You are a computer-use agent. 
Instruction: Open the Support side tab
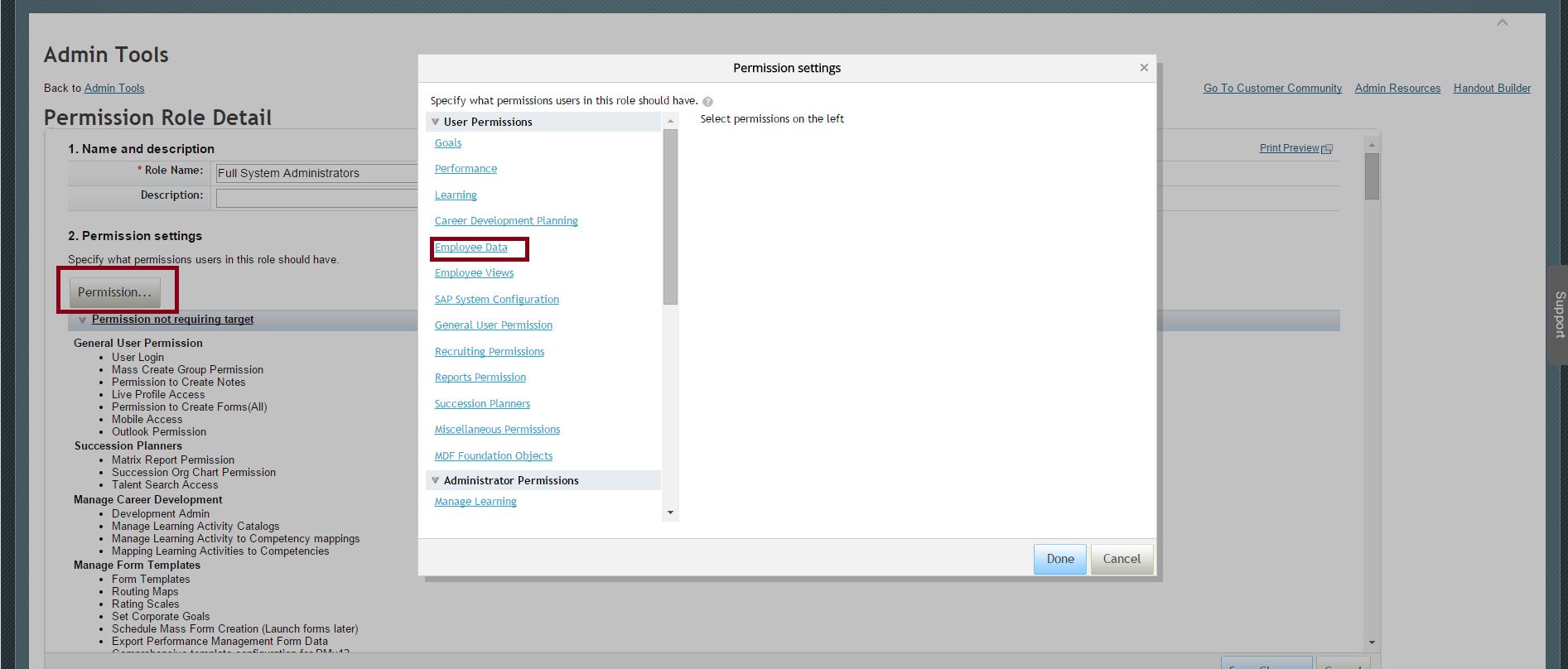tap(1558, 315)
